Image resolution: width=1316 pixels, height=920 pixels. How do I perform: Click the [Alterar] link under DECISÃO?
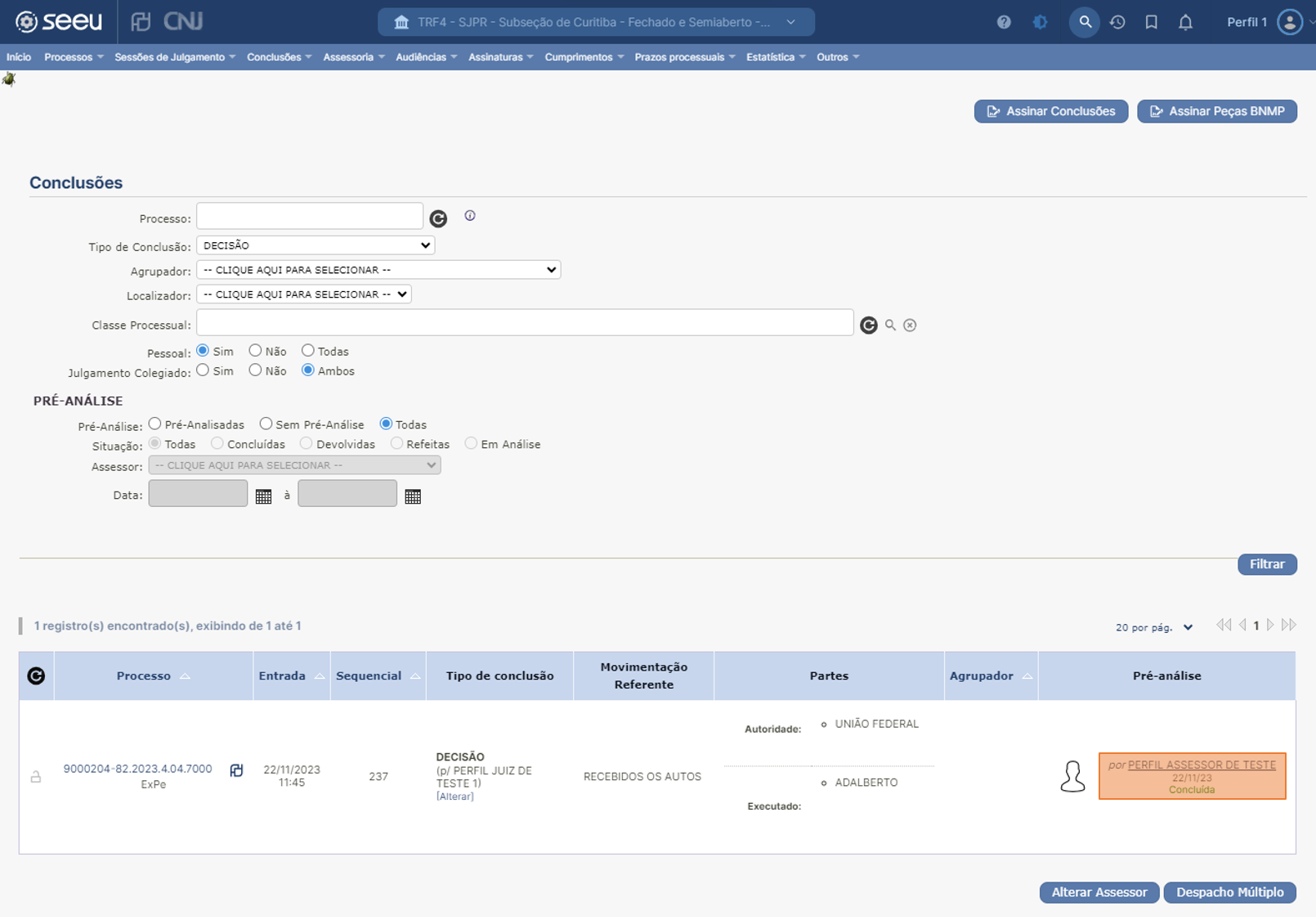[454, 797]
